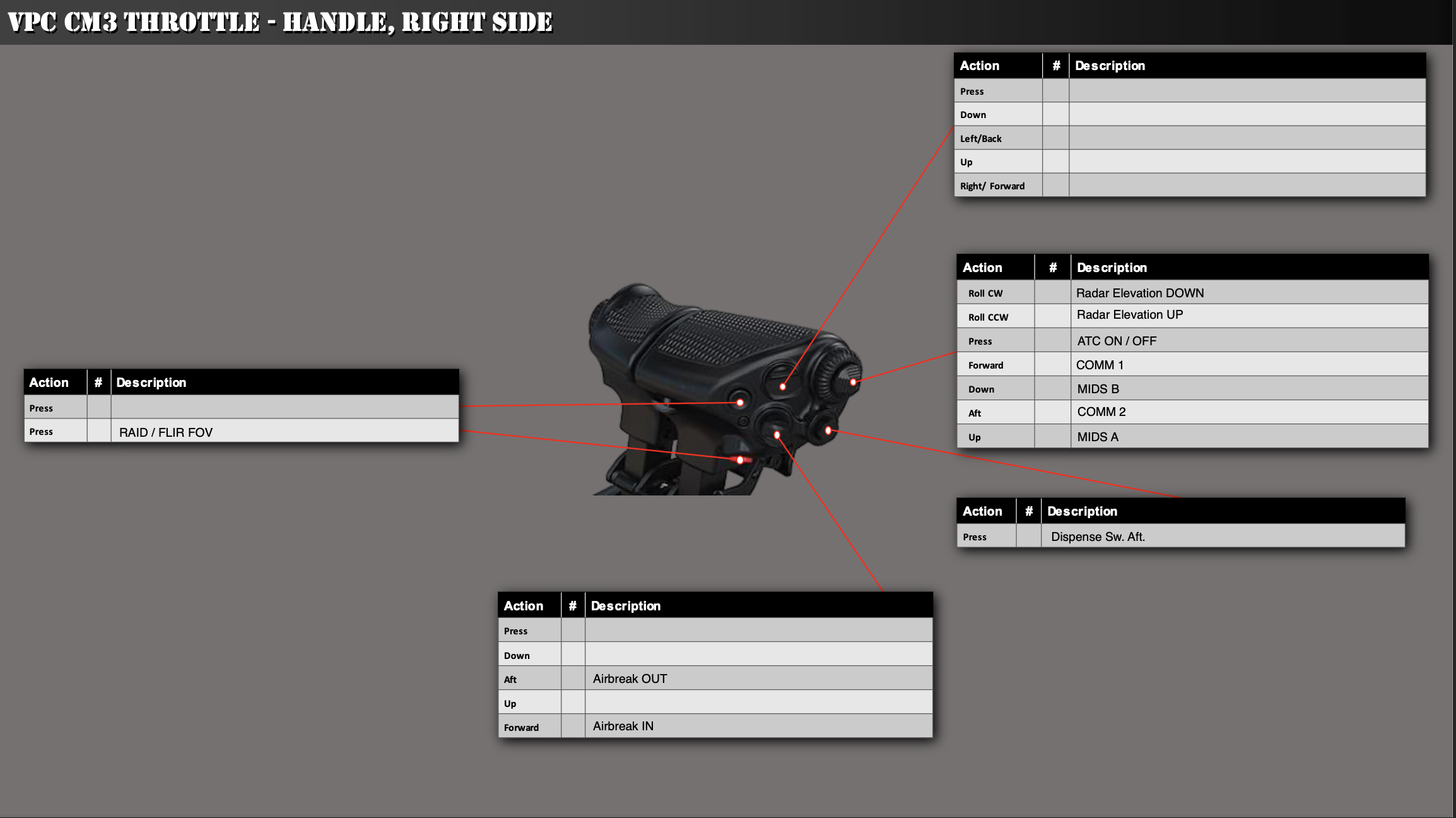Screen dimensions: 1456x818
Task: Select the Airbreak OUT description cell
Action: [630, 679]
